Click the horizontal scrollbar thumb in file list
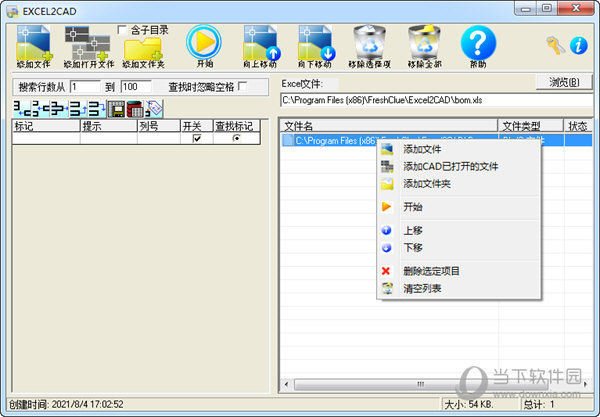Screen dimensions: 600x417 pyautogui.click(x=421, y=384)
